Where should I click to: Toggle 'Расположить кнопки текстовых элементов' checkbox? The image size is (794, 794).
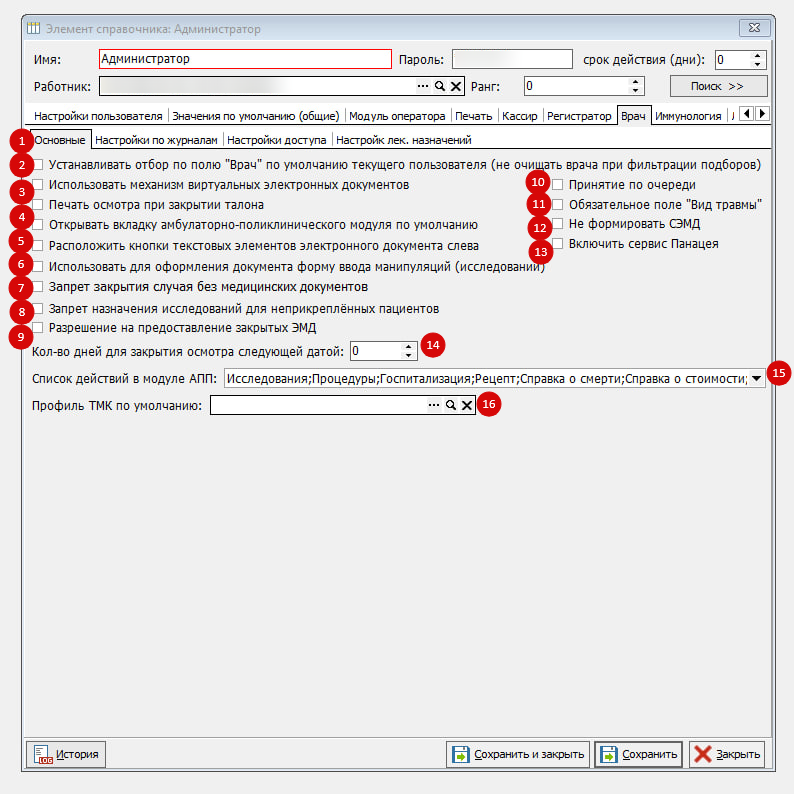[38, 246]
